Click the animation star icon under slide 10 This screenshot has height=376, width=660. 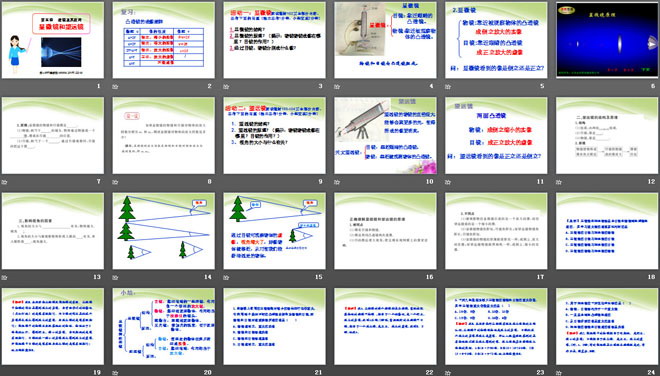point(337,182)
